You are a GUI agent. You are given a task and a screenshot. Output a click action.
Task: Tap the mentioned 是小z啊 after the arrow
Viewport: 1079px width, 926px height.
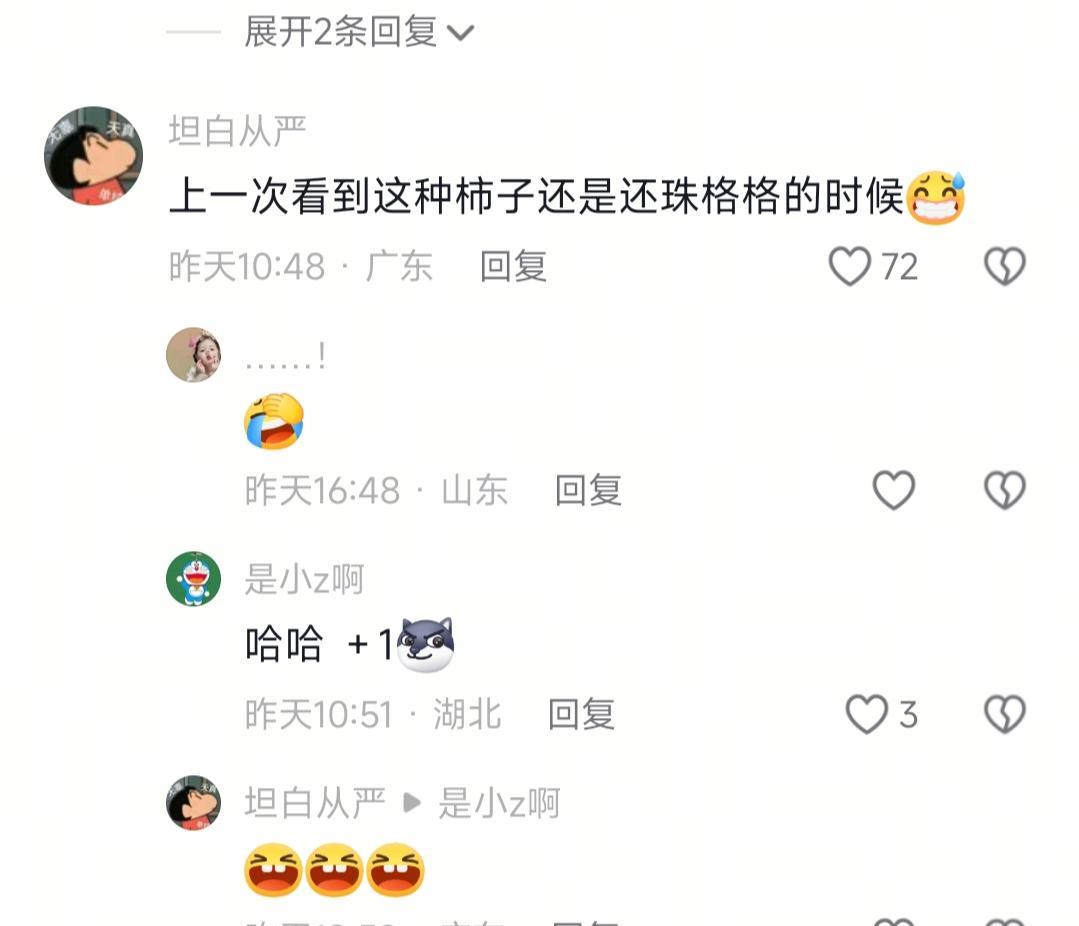(x=500, y=803)
